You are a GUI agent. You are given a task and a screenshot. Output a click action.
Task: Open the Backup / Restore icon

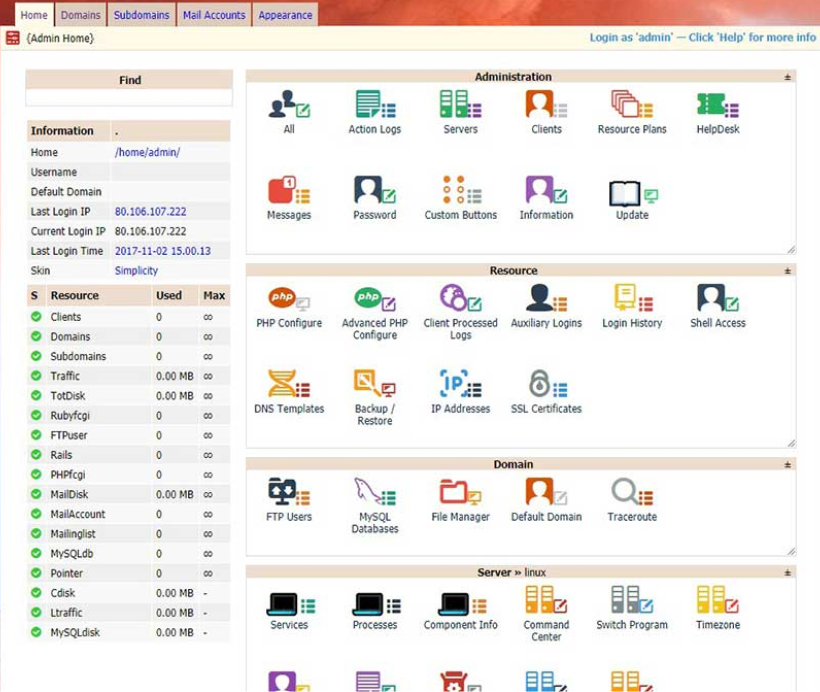(374, 385)
